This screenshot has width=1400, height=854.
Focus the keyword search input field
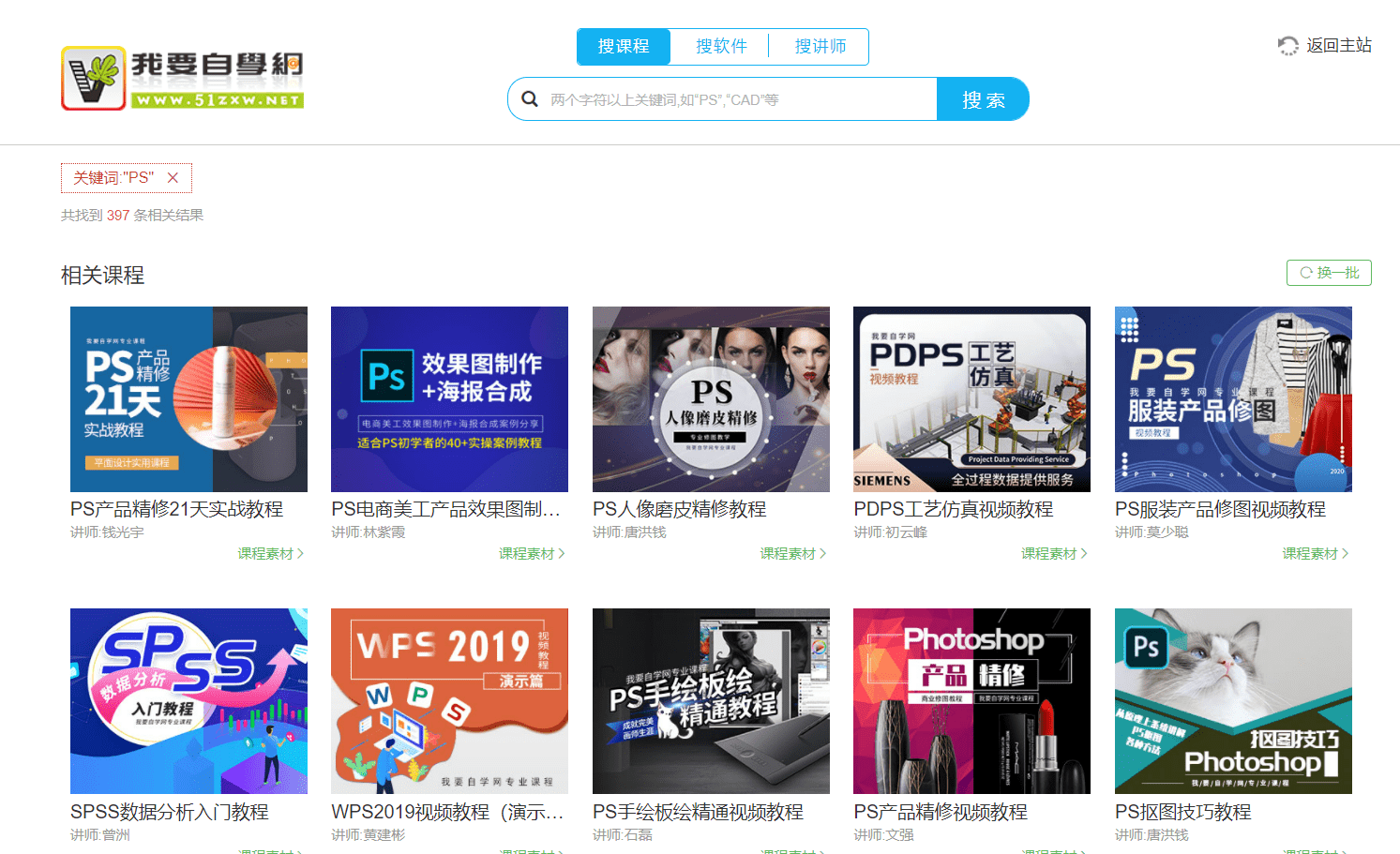(x=739, y=99)
